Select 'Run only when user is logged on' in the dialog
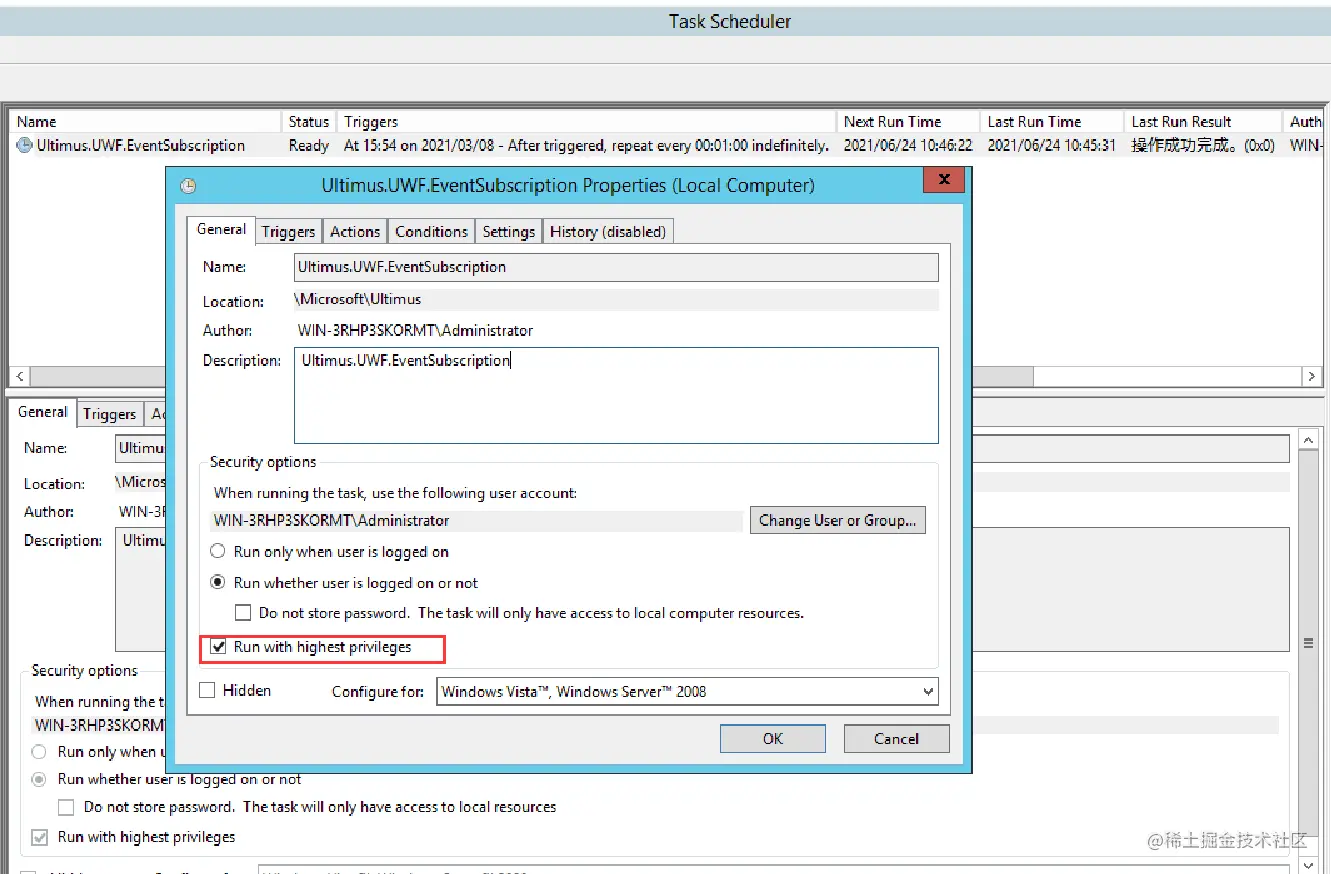Image resolution: width=1331 pixels, height=874 pixels. (x=217, y=551)
